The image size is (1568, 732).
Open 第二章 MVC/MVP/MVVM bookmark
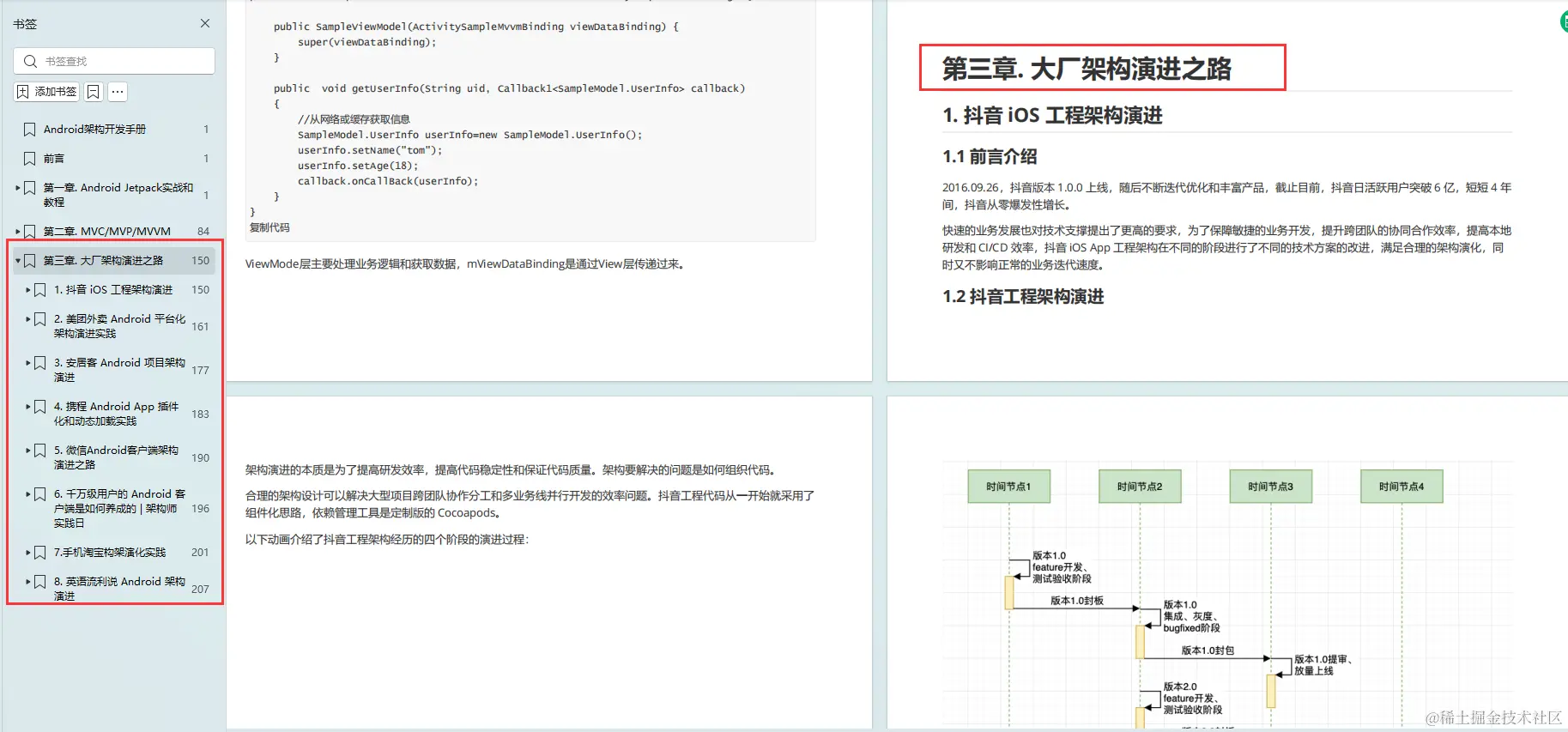[107, 231]
